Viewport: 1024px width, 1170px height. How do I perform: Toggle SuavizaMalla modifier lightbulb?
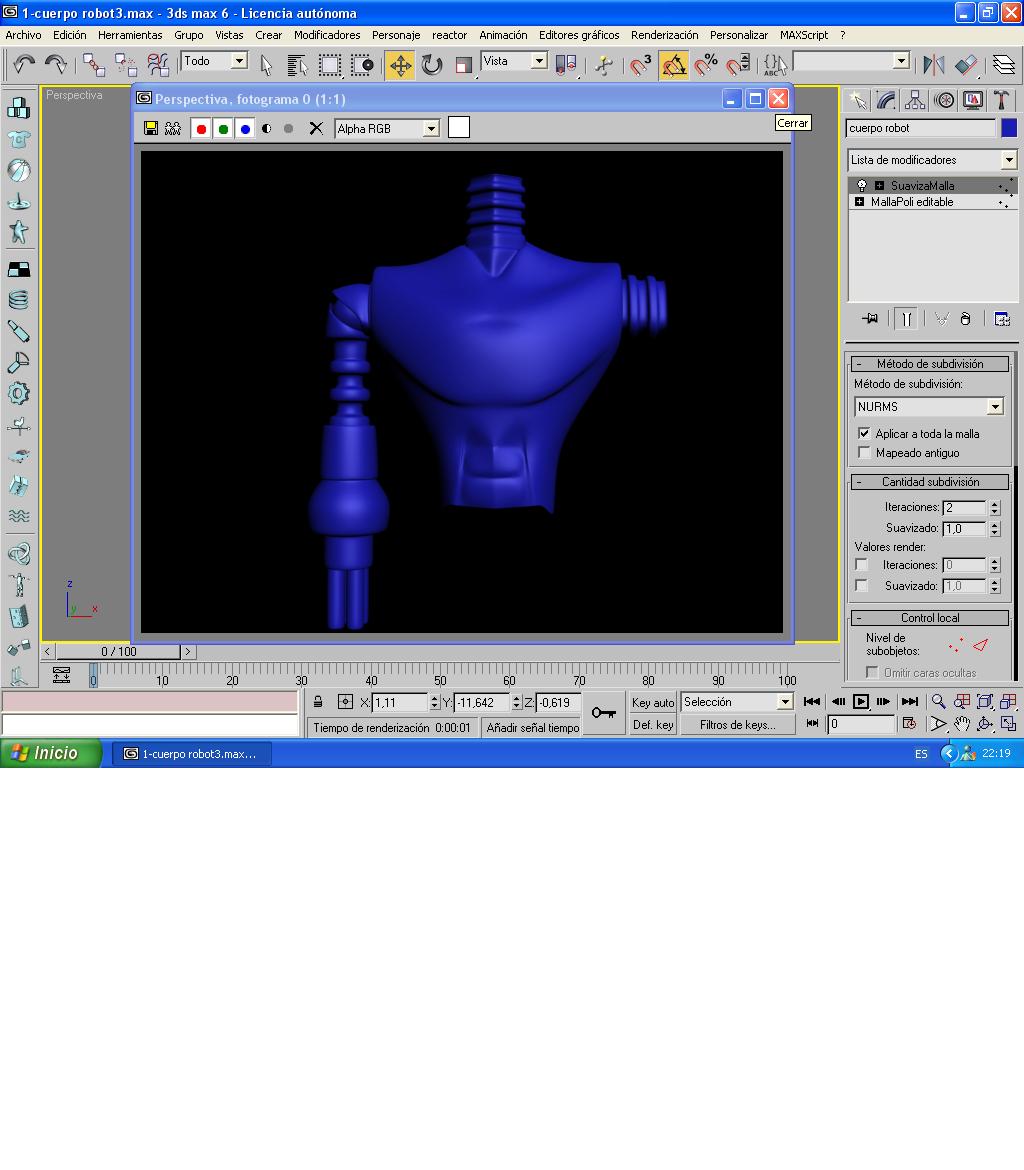(x=862, y=185)
